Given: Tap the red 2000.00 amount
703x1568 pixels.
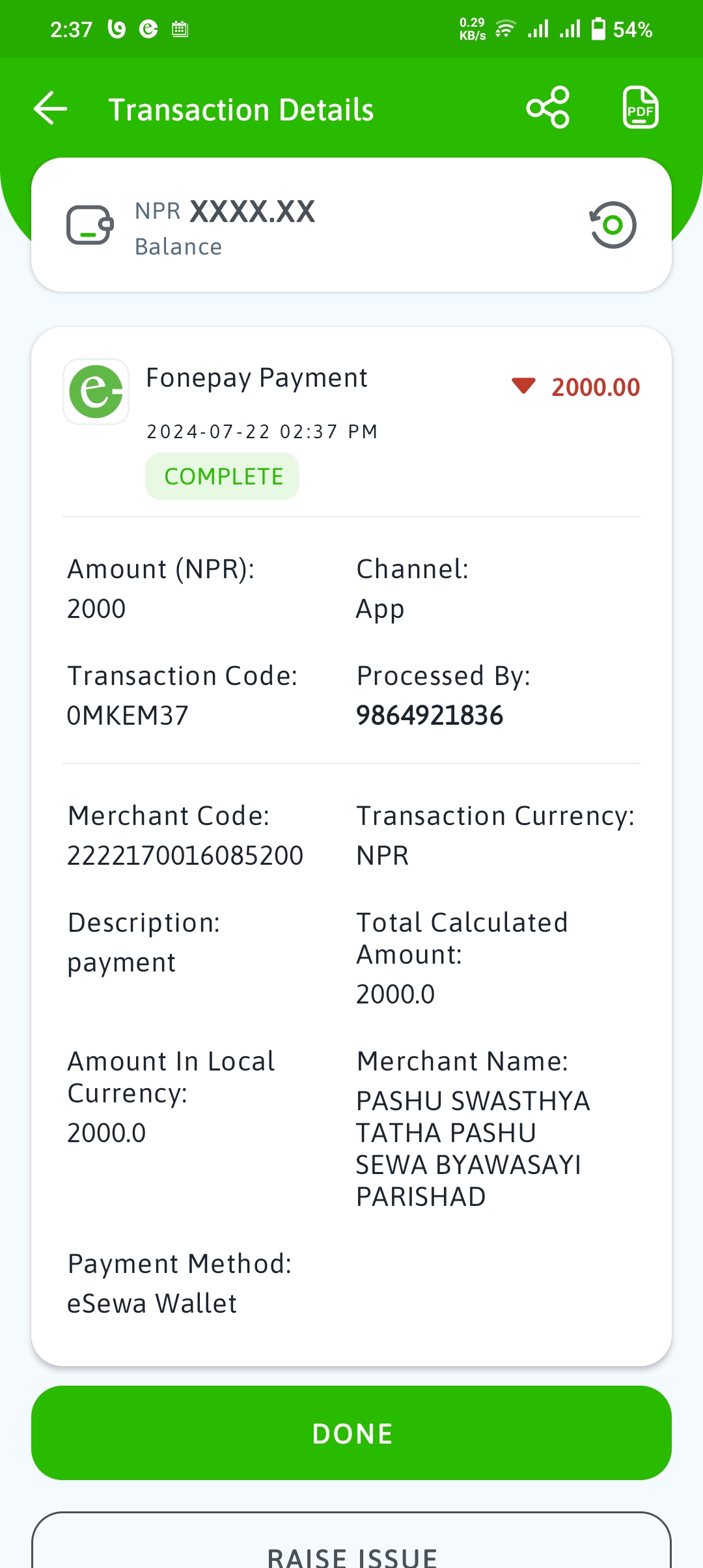Looking at the screenshot, I should click(596, 387).
